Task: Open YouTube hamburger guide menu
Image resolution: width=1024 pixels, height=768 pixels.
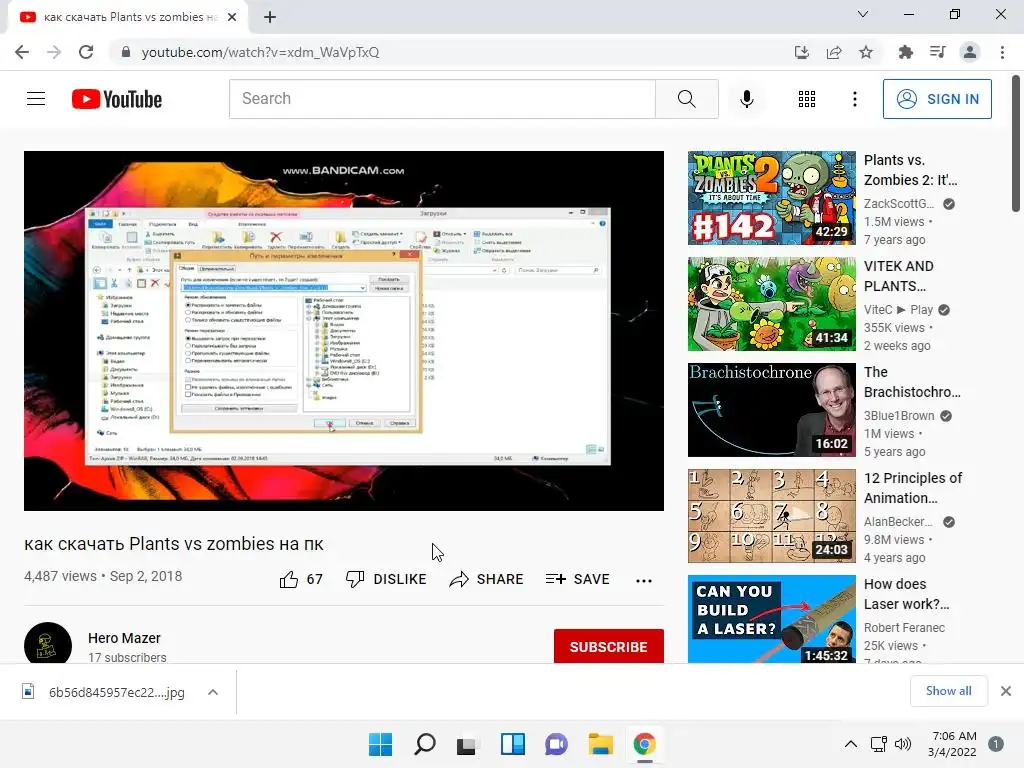Action: [36, 99]
